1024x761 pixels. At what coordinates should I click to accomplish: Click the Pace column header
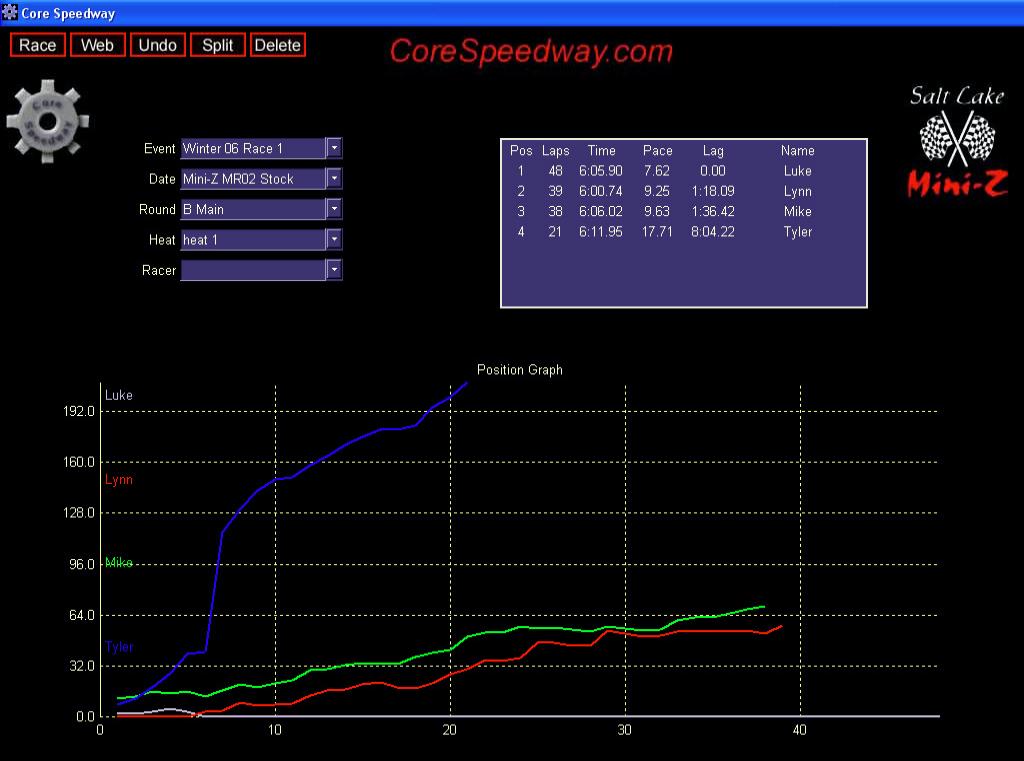(x=658, y=151)
